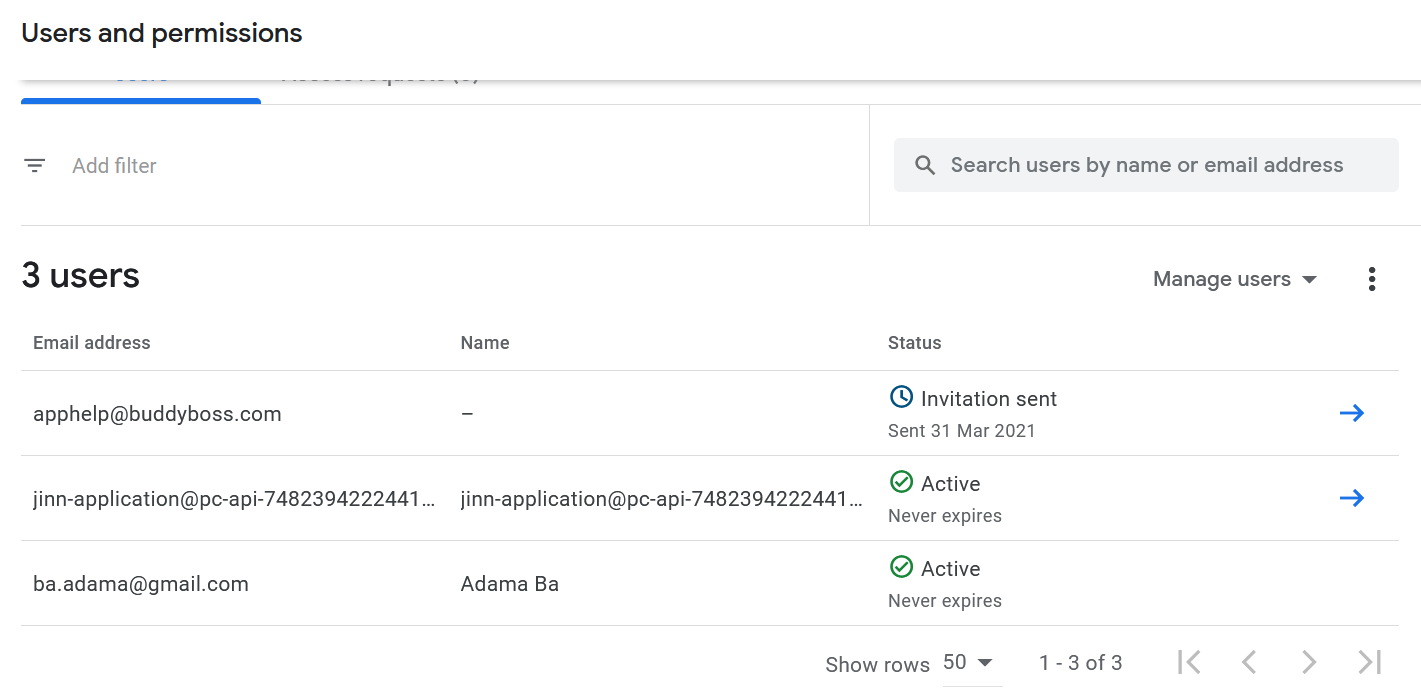This screenshot has height=696, width=1421.
Task: Click the Status column header
Action: [x=914, y=343]
